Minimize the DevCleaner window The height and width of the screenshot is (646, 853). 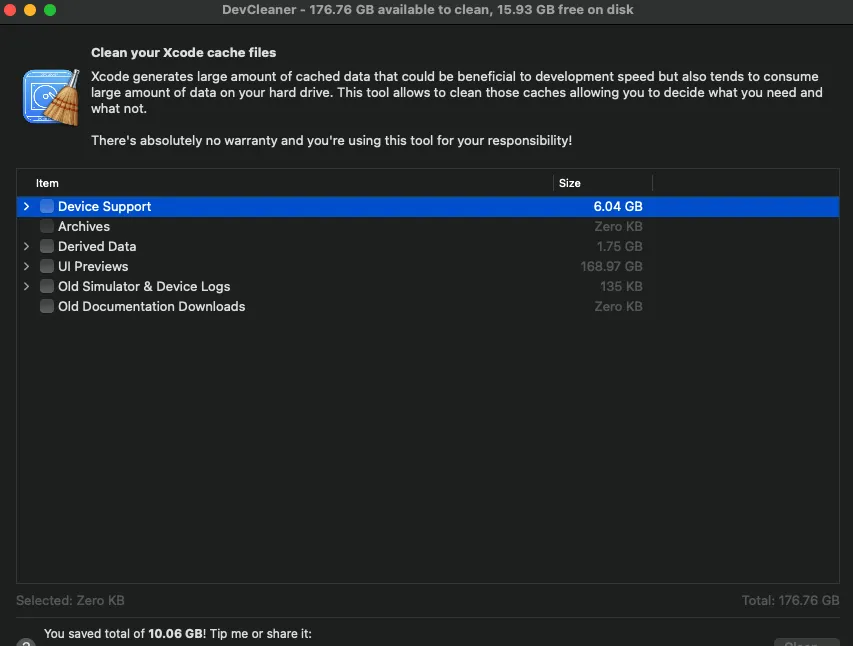(30, 10)
